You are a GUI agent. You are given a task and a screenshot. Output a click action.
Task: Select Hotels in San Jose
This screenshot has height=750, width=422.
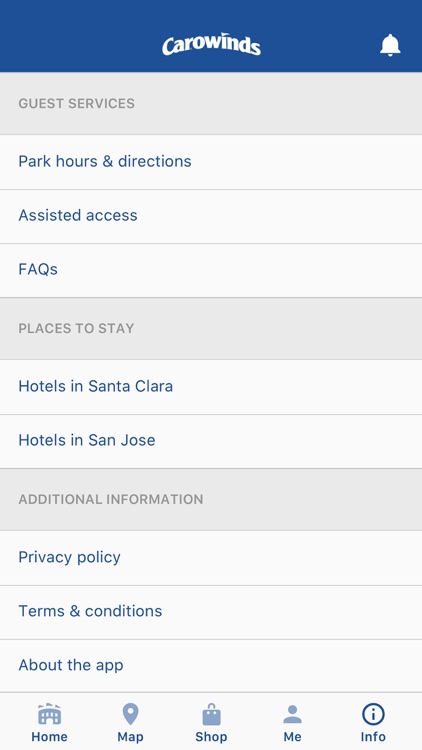click(211, 441)
